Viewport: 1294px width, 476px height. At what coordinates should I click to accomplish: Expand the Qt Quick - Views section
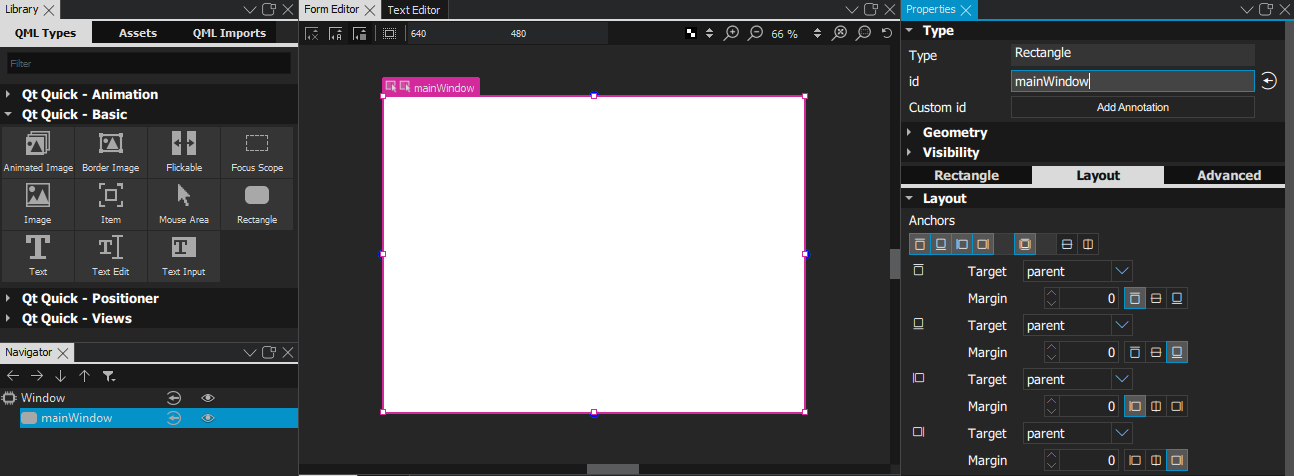pyautogui.click(x=149, y=318)
